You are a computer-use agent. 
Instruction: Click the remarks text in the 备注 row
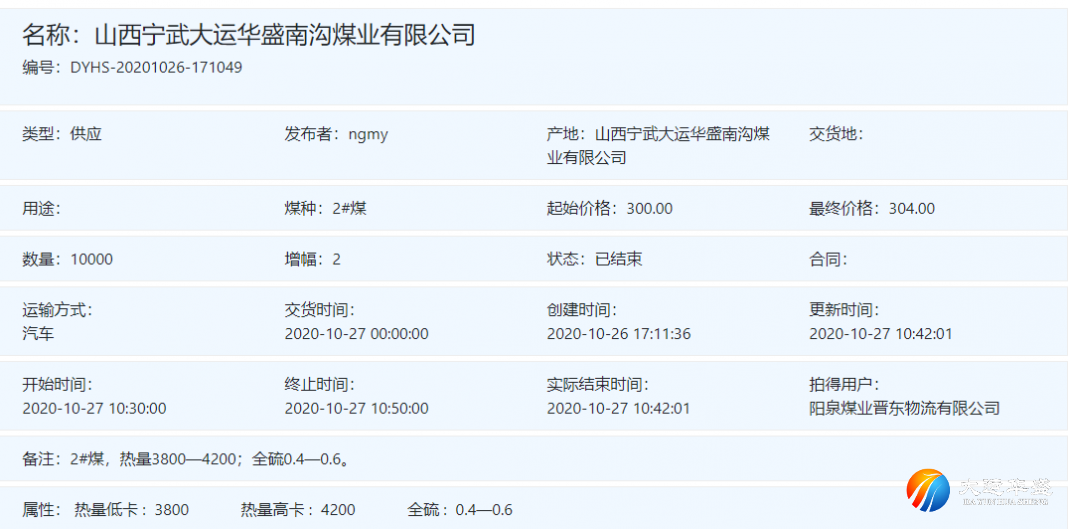pos(212,459)
